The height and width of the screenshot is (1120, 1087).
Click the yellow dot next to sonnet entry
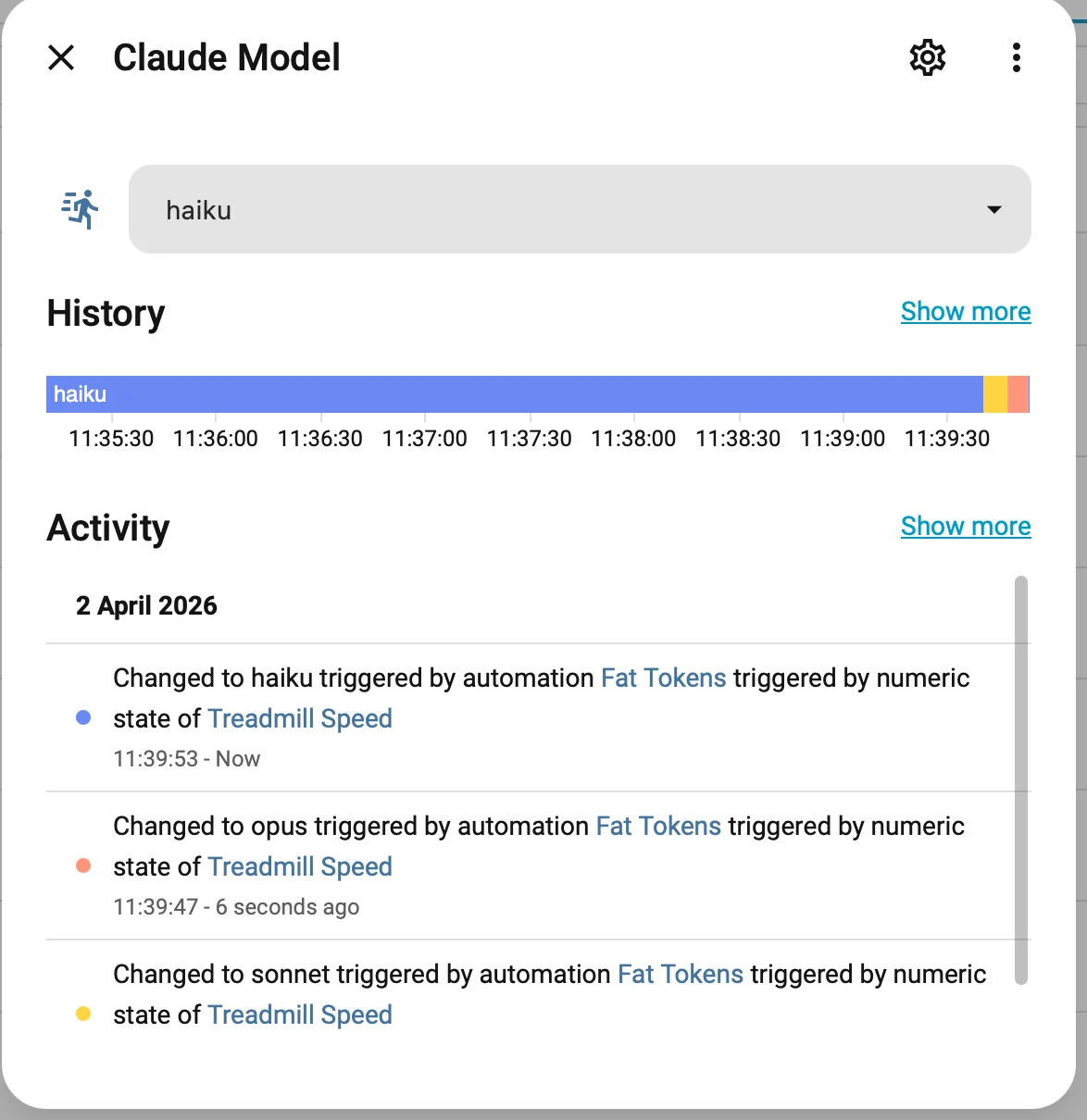pyautogui.click(x=84, y=1014)
